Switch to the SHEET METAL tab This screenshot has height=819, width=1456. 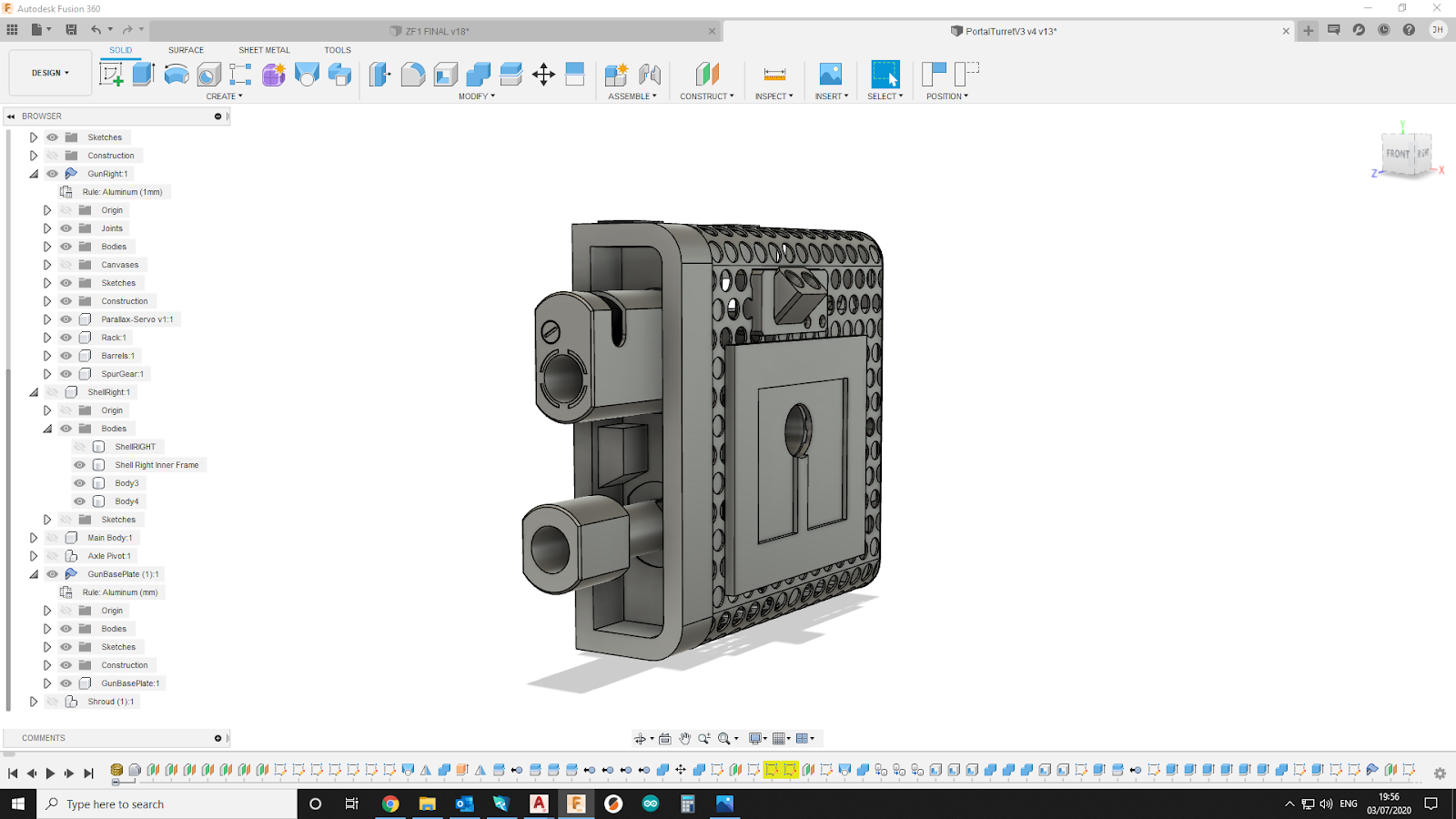264,50
